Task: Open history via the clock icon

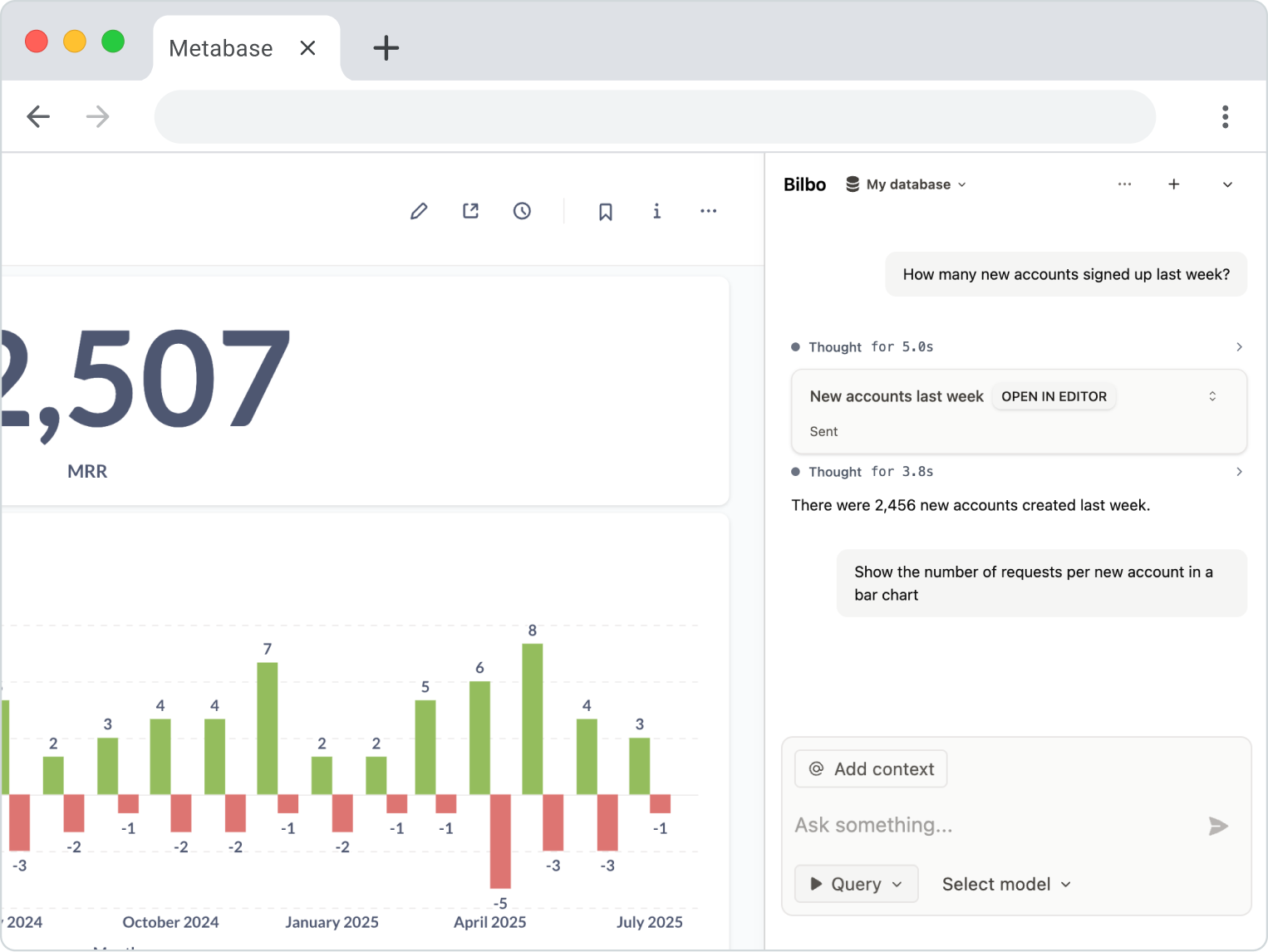Action: [522, 211]
